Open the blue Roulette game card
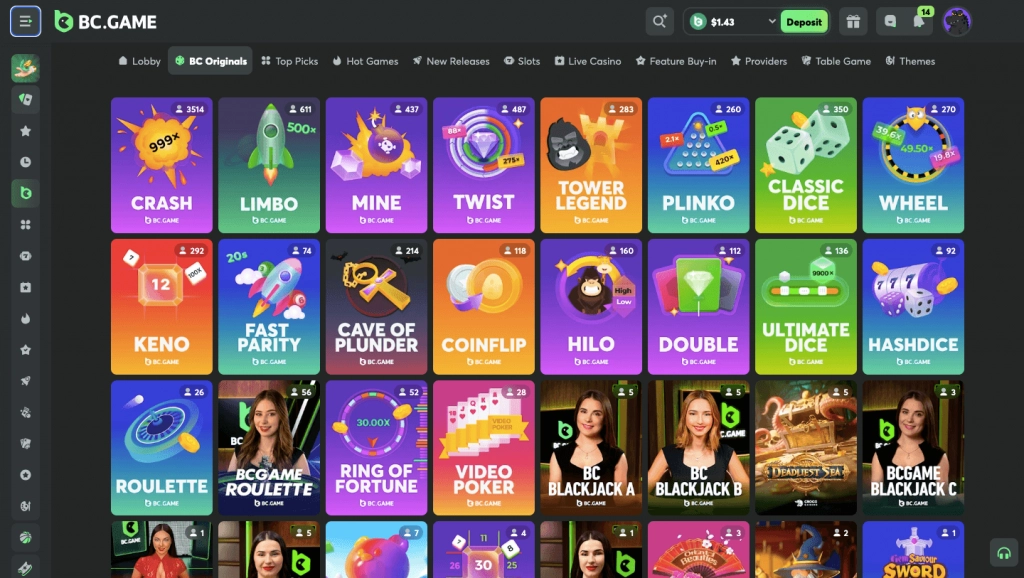Screen dimensions: 1024x578 (x=162, y=448)
